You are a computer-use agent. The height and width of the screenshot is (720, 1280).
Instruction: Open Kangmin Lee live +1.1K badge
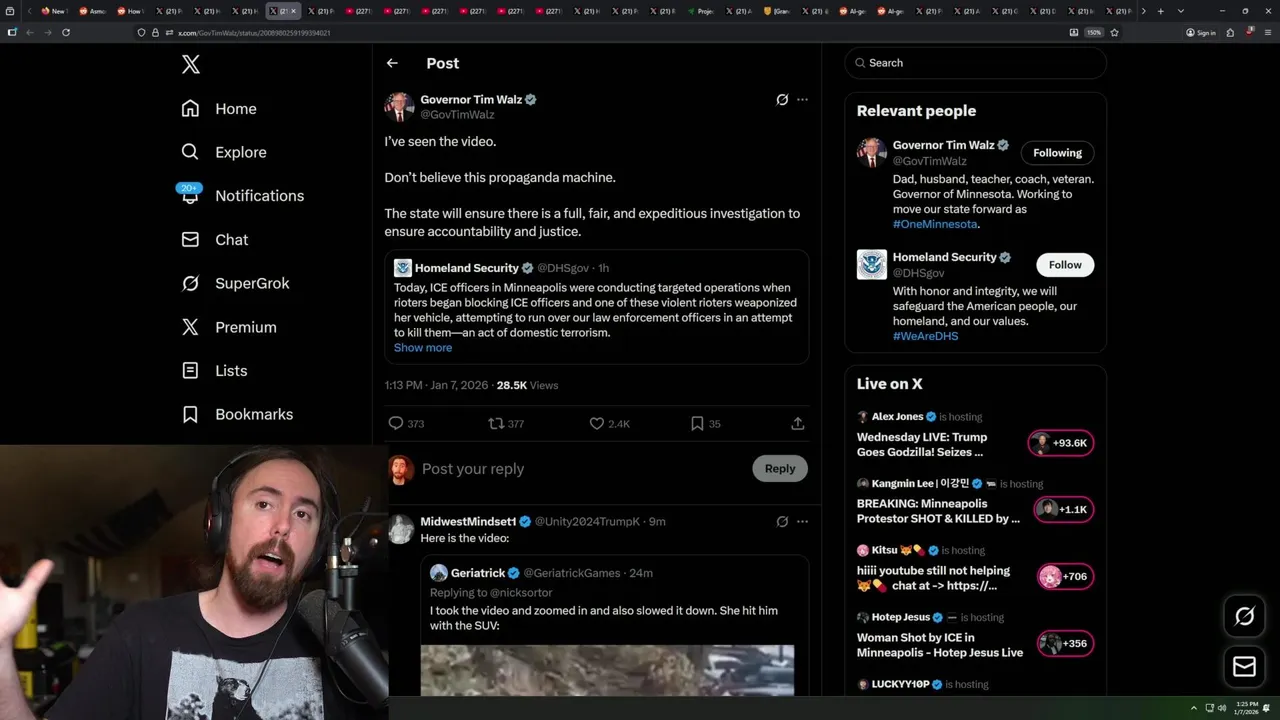coord(1063,509)
